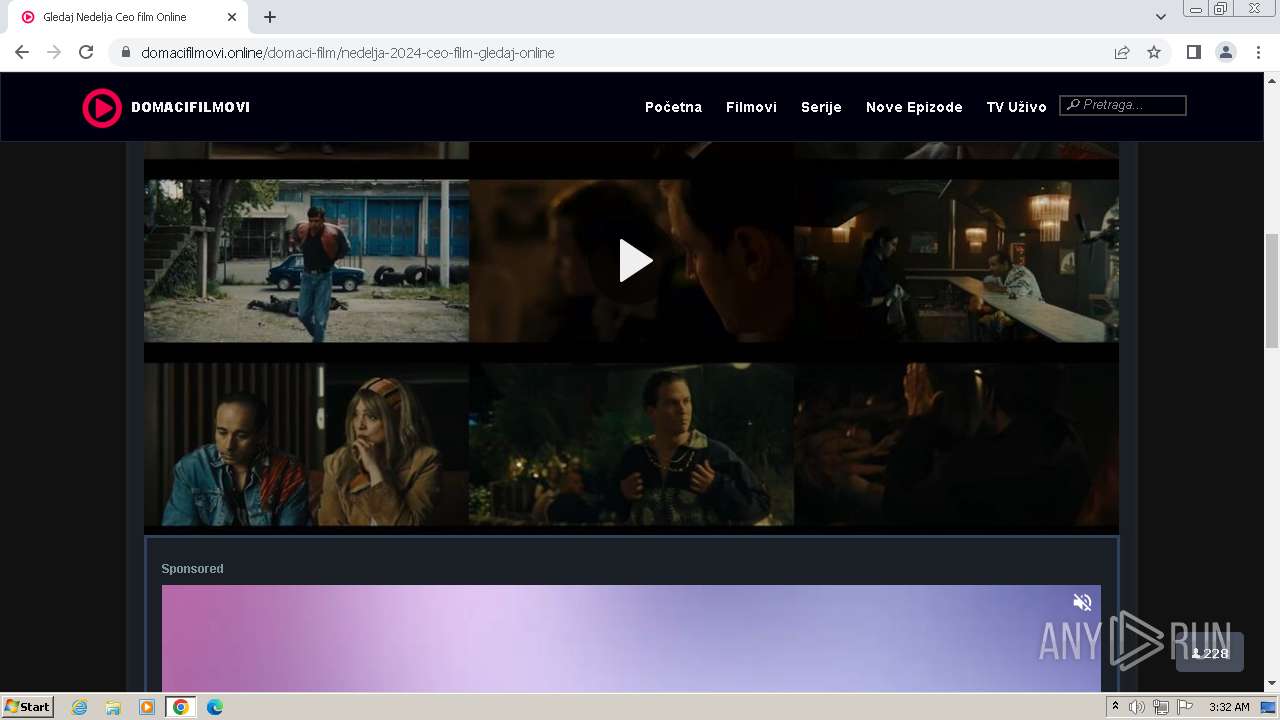Expand the tab search dropdown
The height and width of the screenshot is (720, 1280).
tap(1161, 17)
